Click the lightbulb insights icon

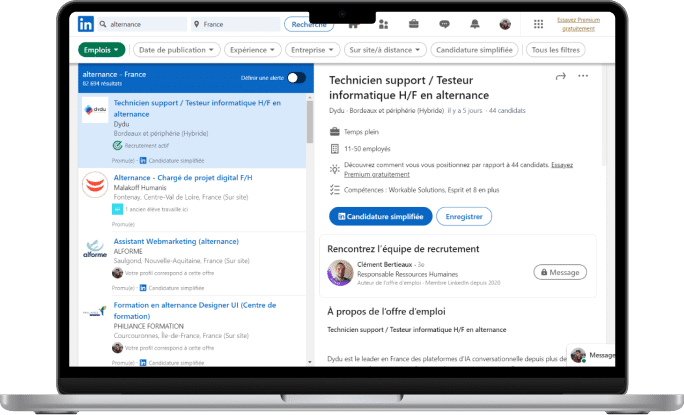tap(335, 169)
